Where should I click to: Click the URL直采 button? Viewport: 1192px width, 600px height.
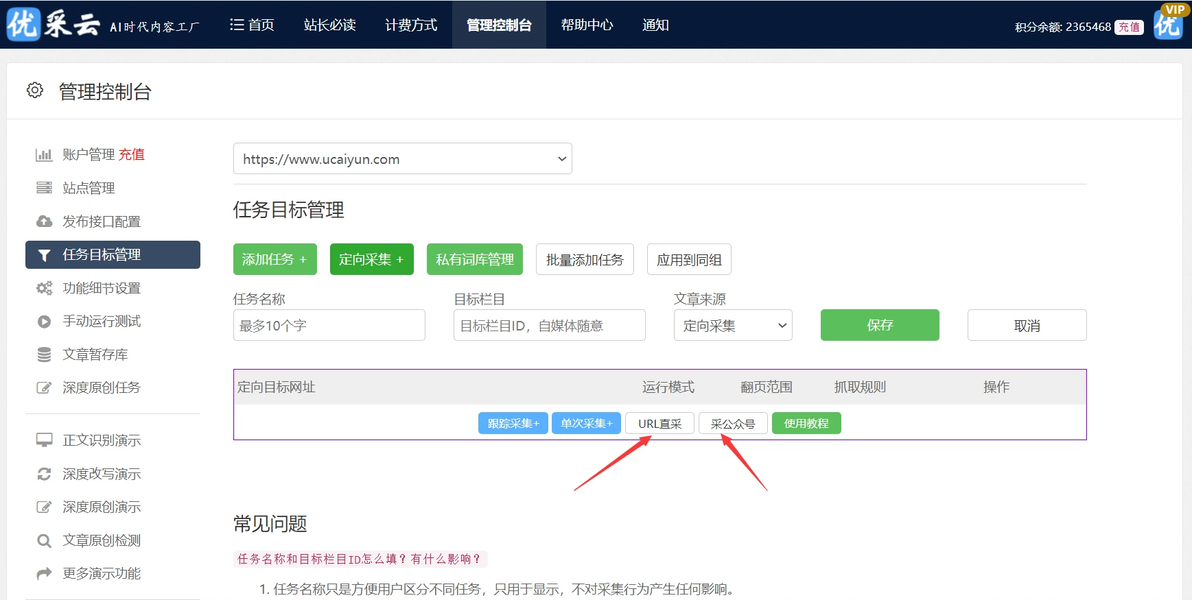(x=660, y=424)
